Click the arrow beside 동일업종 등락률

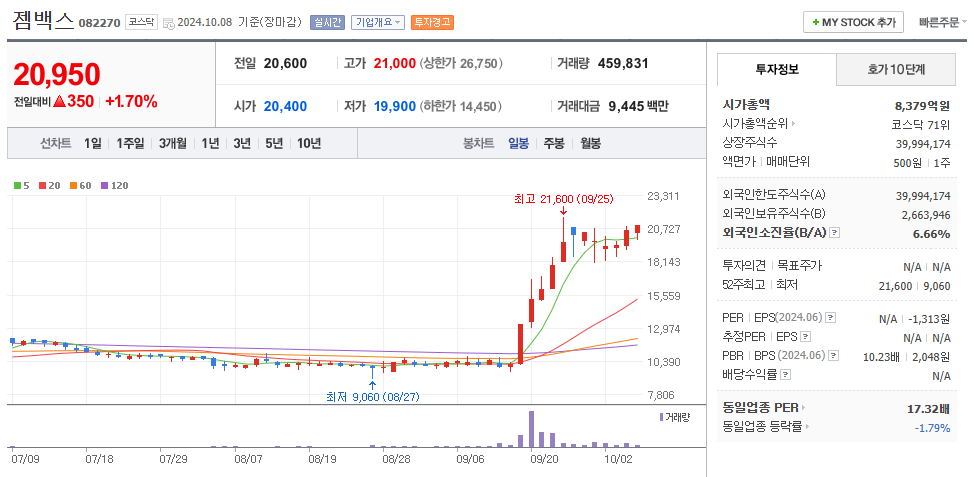808,427
